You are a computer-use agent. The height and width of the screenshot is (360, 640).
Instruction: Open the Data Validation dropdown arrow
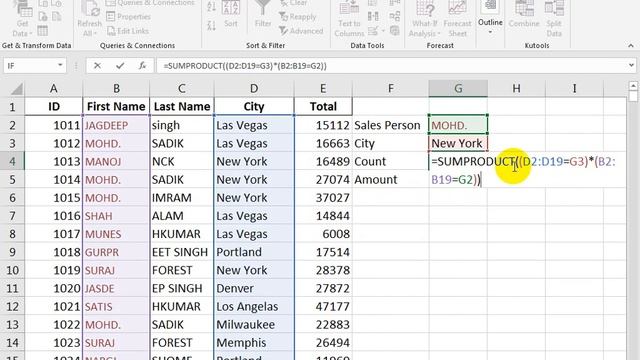[x=383, y=31]
